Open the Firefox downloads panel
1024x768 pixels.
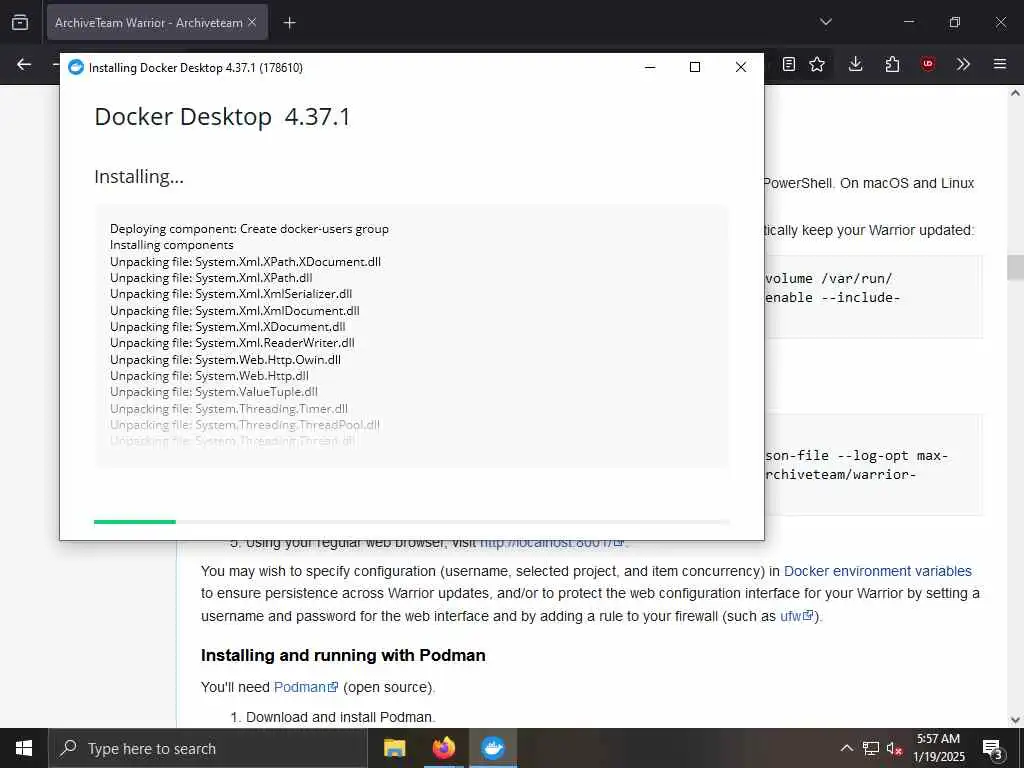pyautogui.click(x=856, y=64)
